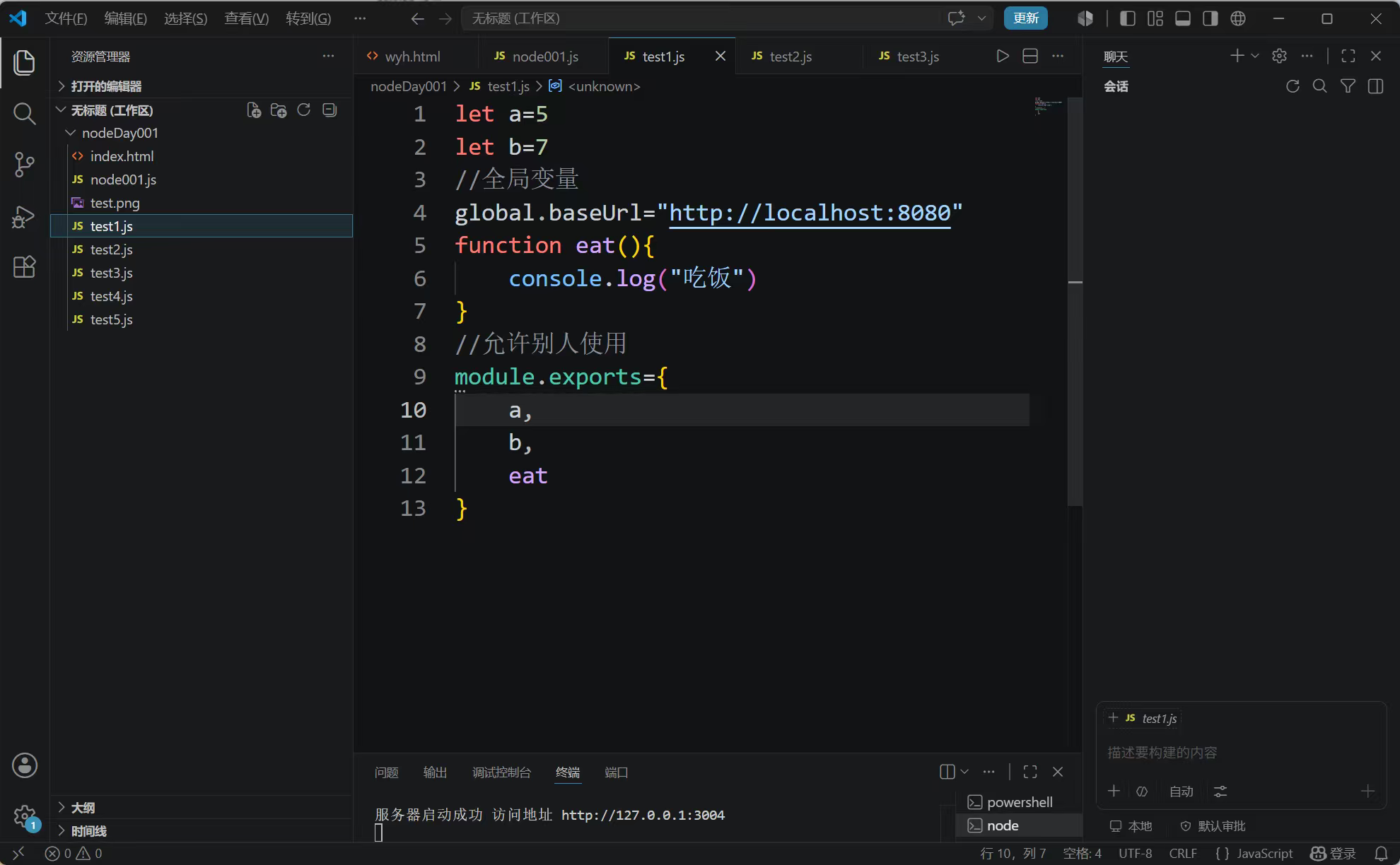Collapse all folders in explorer

(329, 110)
